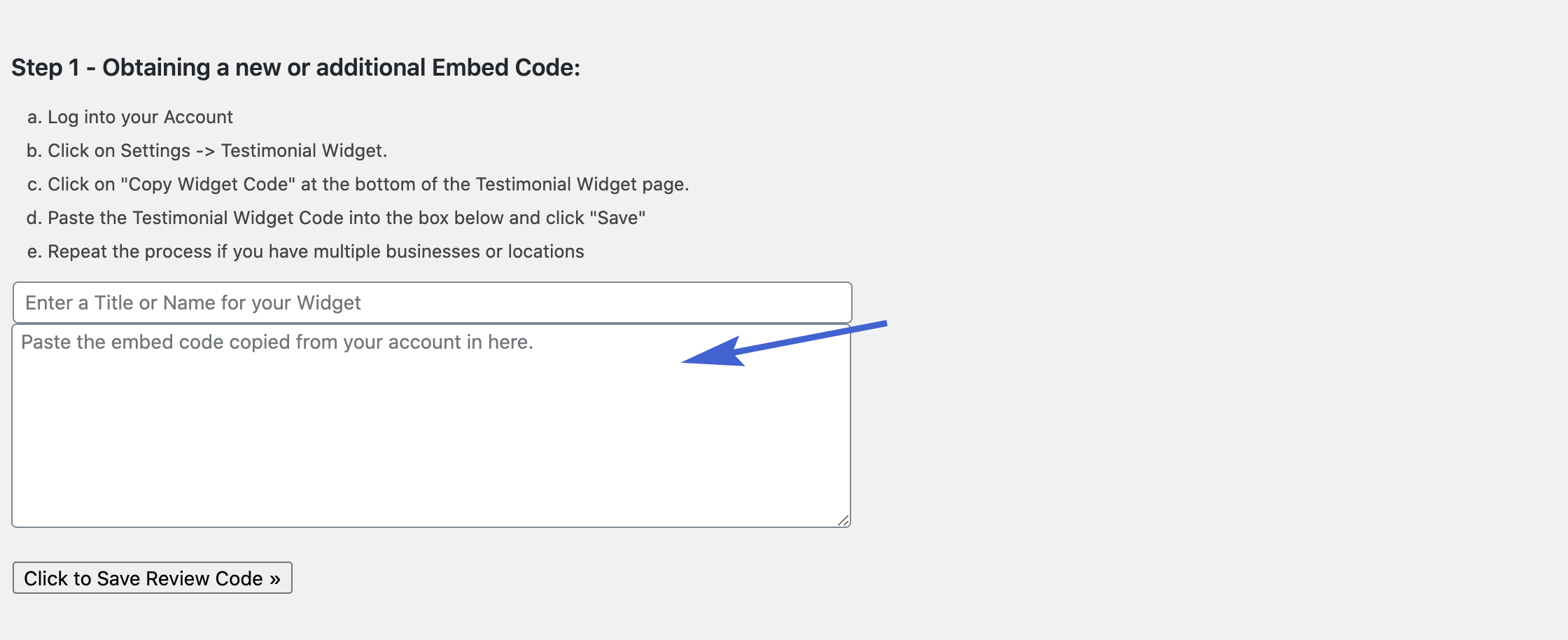Screen dimensions: 1568x640
Task: Click the » symbol on Save button
Action: (275, 579)
